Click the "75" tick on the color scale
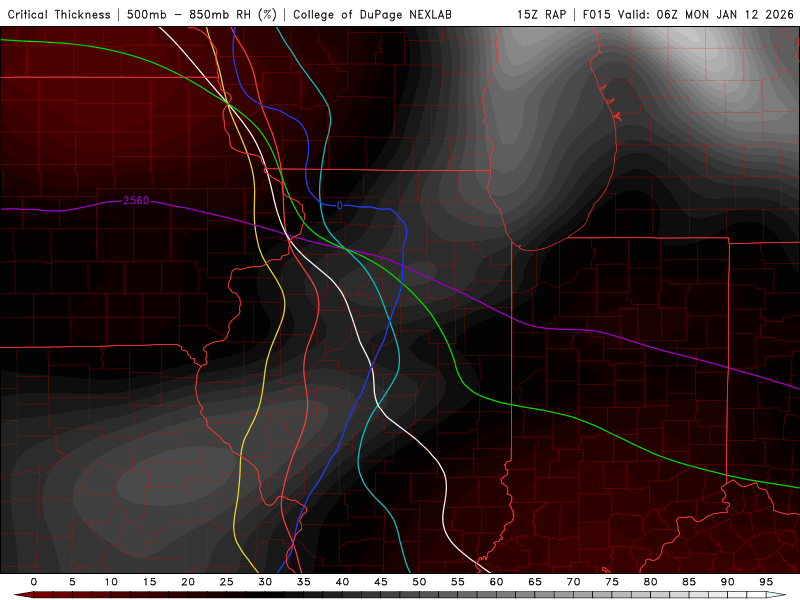This screenshot has width=800, height=600. [x=612, y=582]
